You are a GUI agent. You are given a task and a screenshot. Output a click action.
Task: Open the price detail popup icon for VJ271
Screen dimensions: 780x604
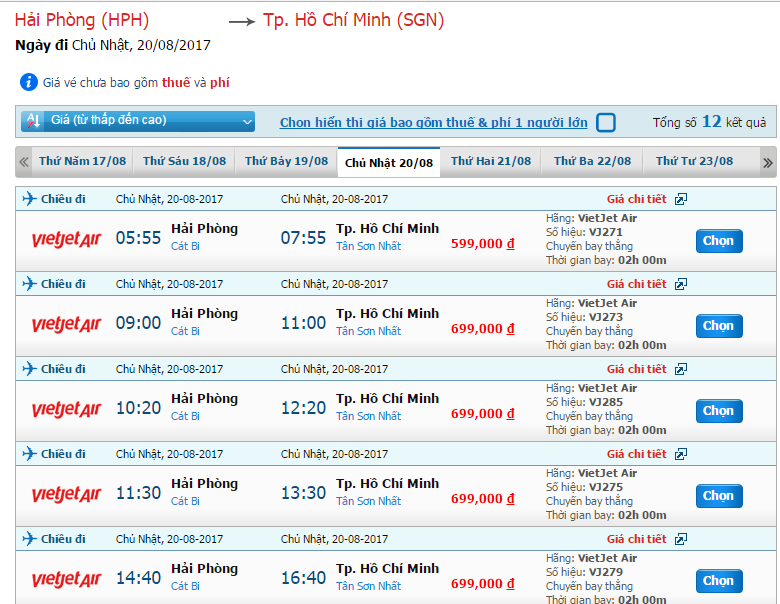(681, 199)
